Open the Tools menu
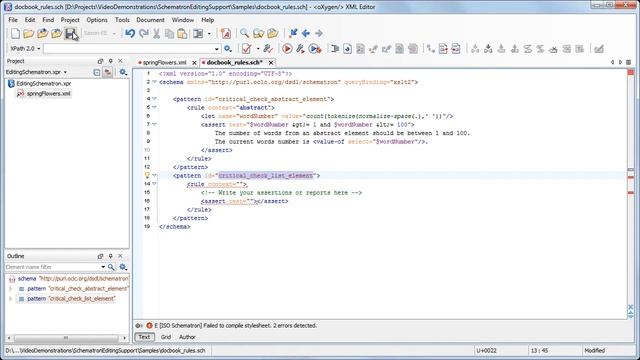Viewport: 640px width, 360px height. (x=122, y=20)
